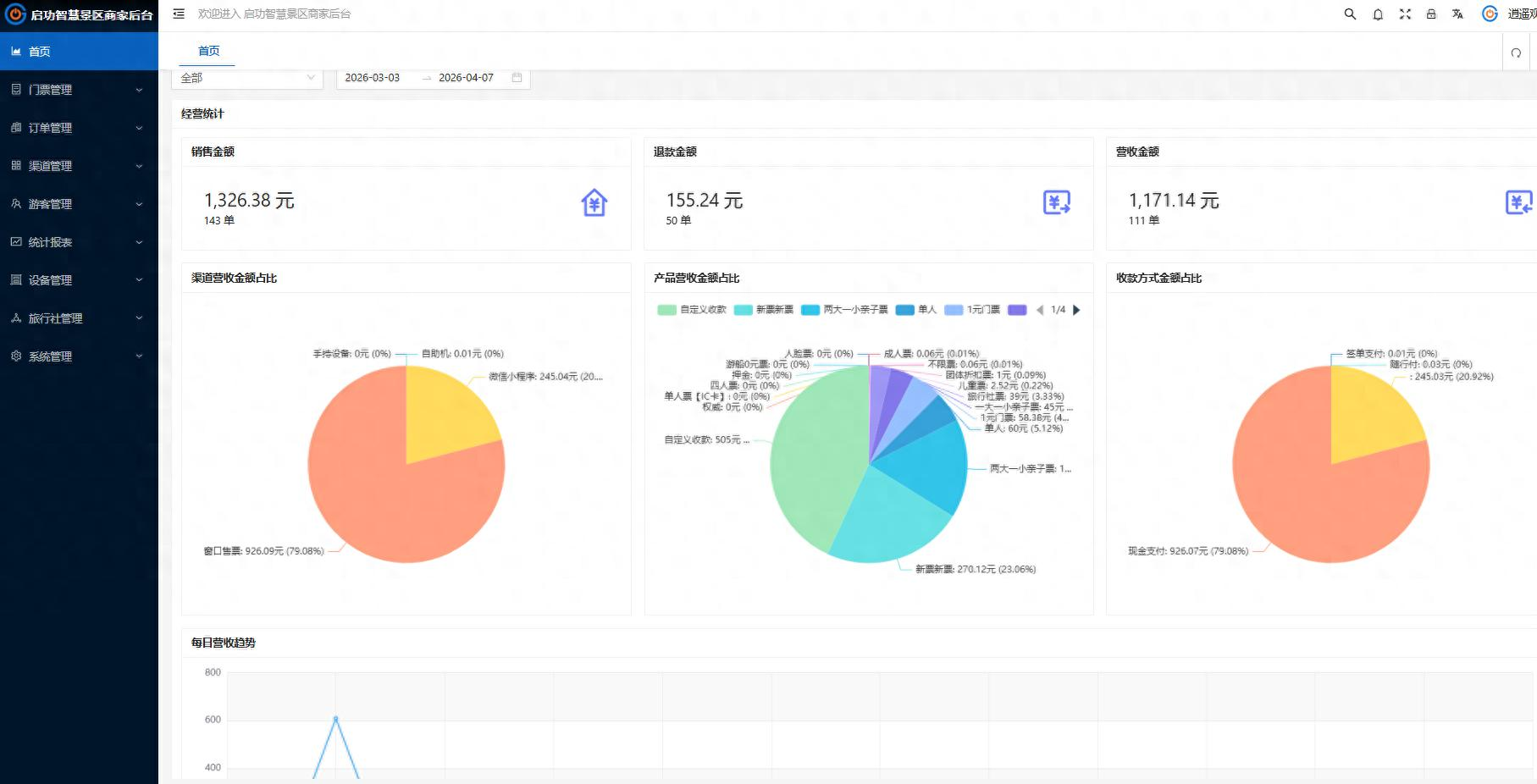Open the calendar icon in date range
The image size is (1537, 784).
coord(517,77)
